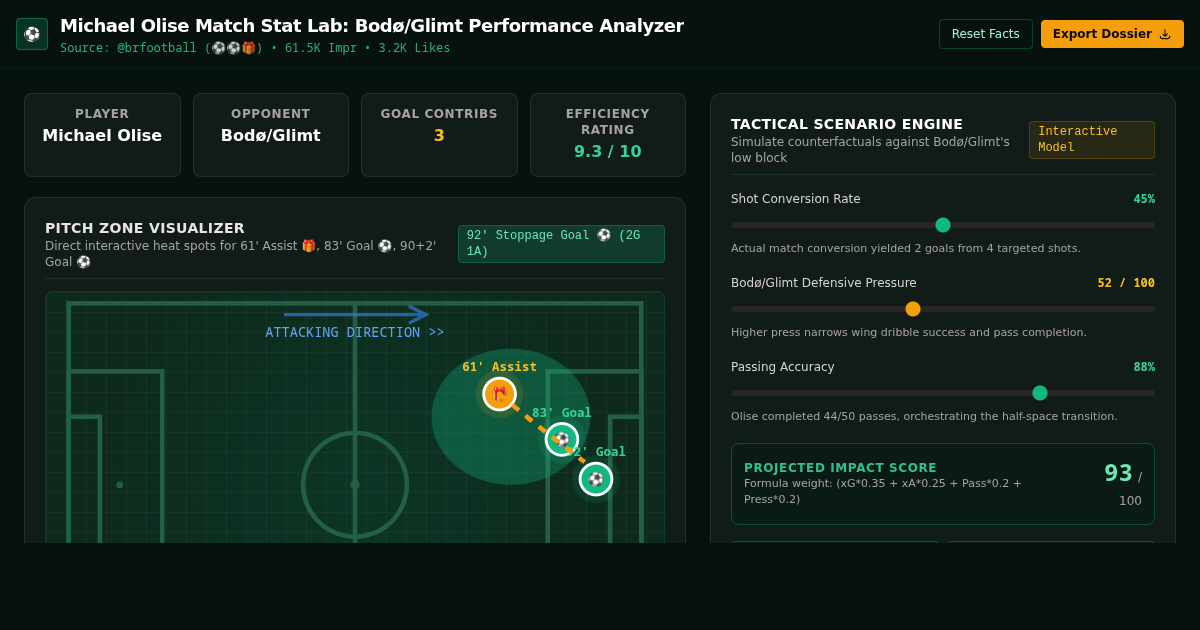Adjust the Bodø/Glimt Defensive Pressure slider

943,309
